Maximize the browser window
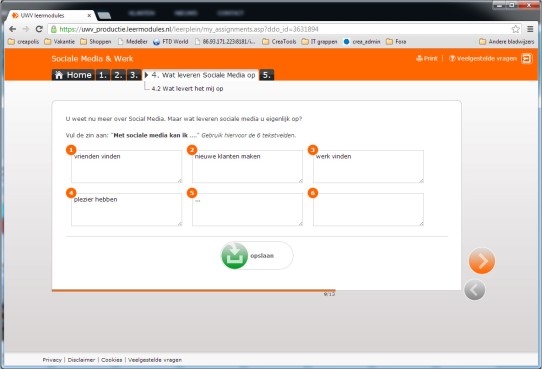Viewport: 542px width, 369px height. point(512,5)
